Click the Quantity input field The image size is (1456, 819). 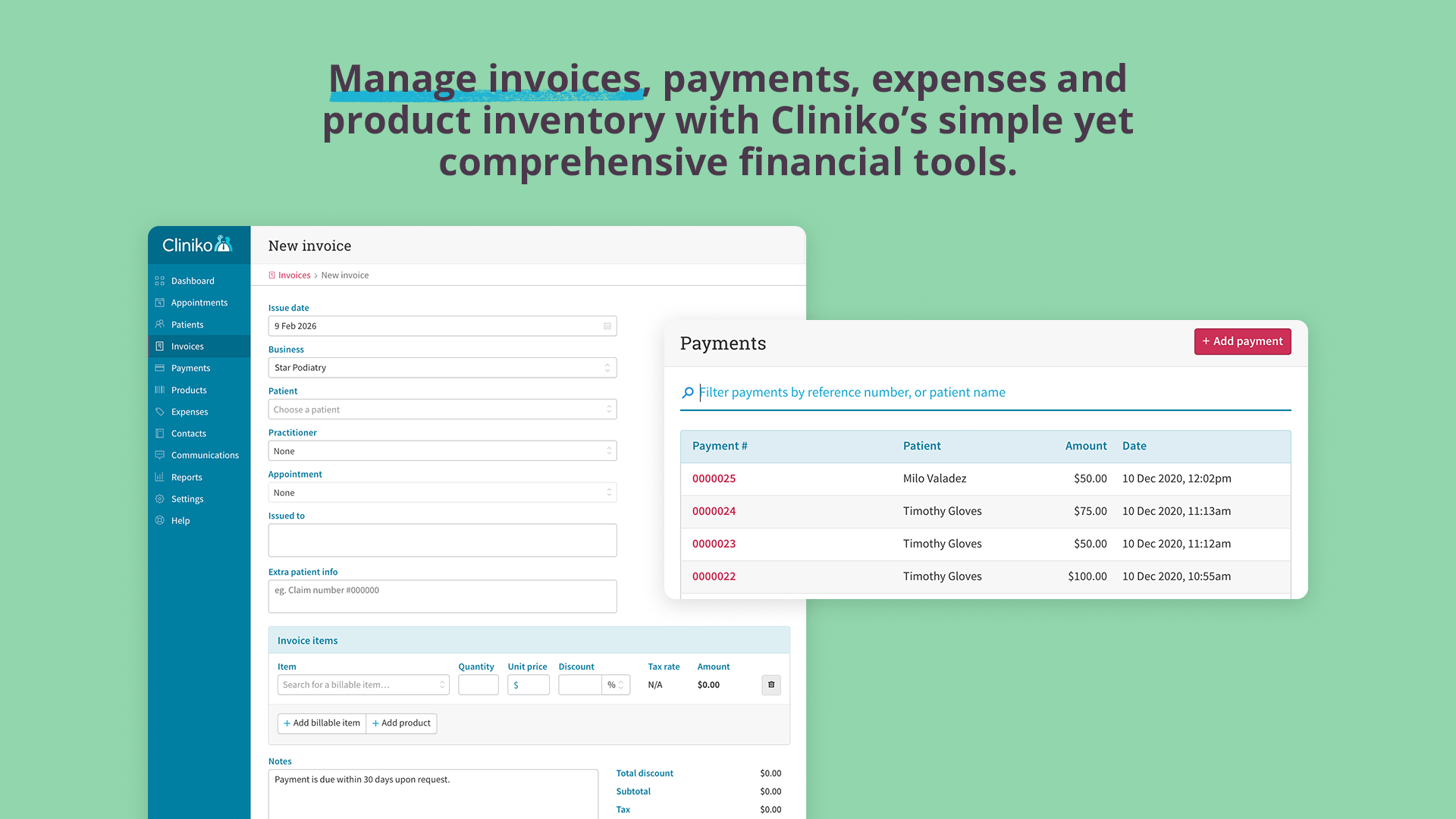[x=478, y=685]
